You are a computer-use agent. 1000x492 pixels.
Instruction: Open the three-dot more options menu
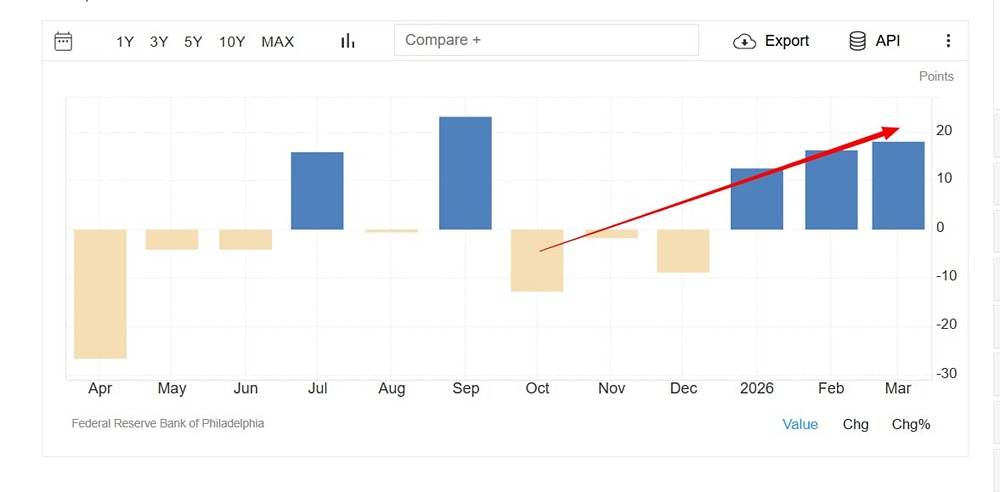pyautogui.click(x=948, y=41)
